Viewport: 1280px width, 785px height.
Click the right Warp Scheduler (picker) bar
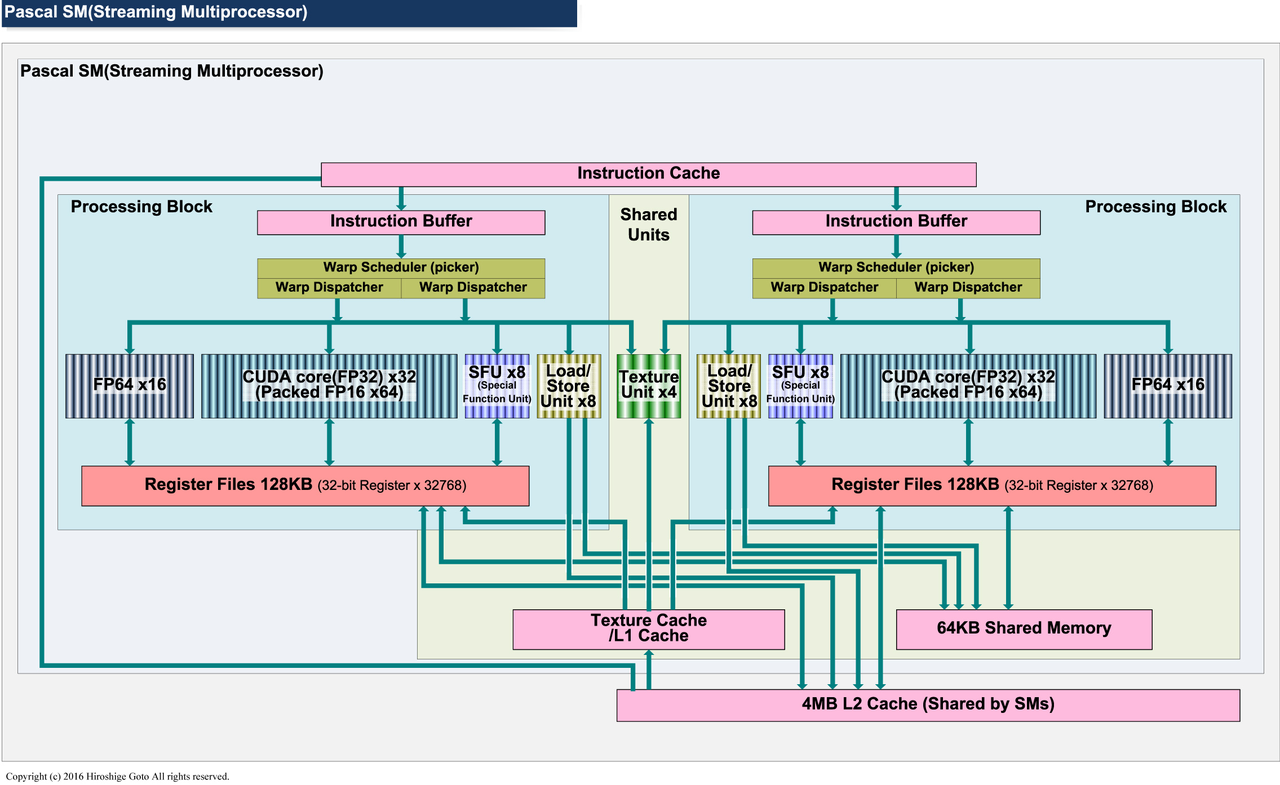pyautogui.click(x=896, y=267)
